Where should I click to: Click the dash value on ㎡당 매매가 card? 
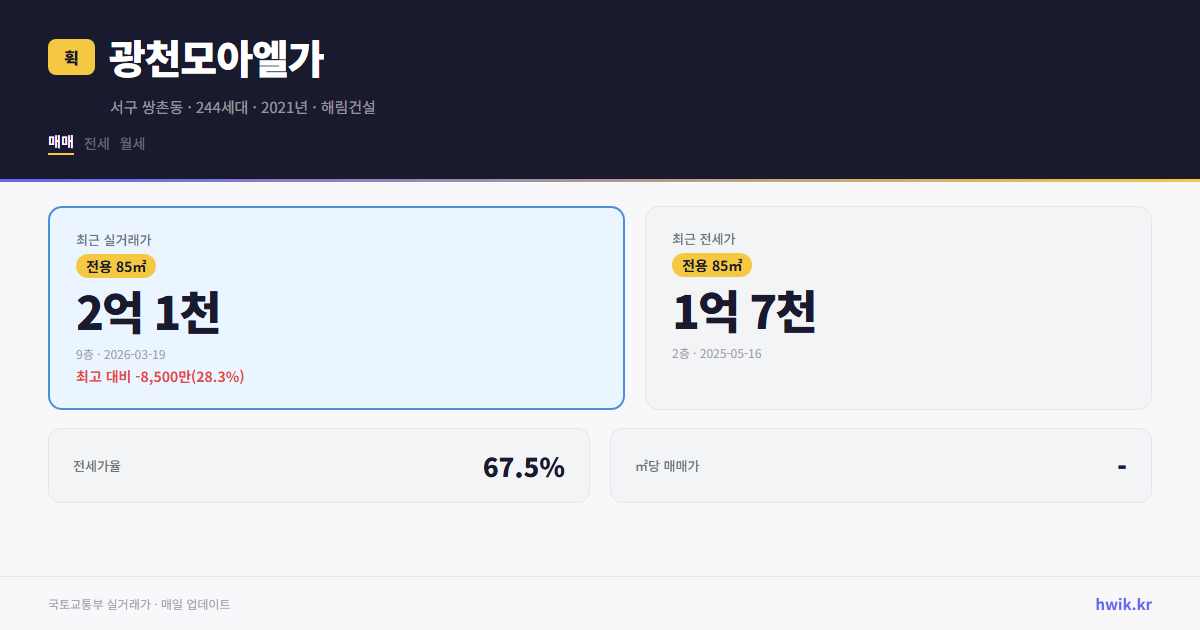[x=1123, y=465]
